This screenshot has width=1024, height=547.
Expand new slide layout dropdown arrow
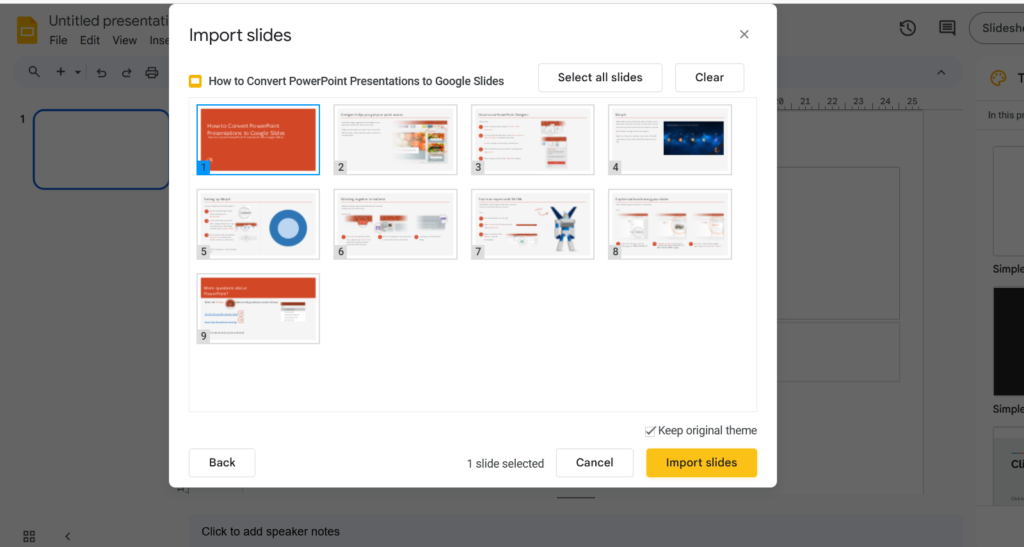pyautogui.click(x=77, y=72)
